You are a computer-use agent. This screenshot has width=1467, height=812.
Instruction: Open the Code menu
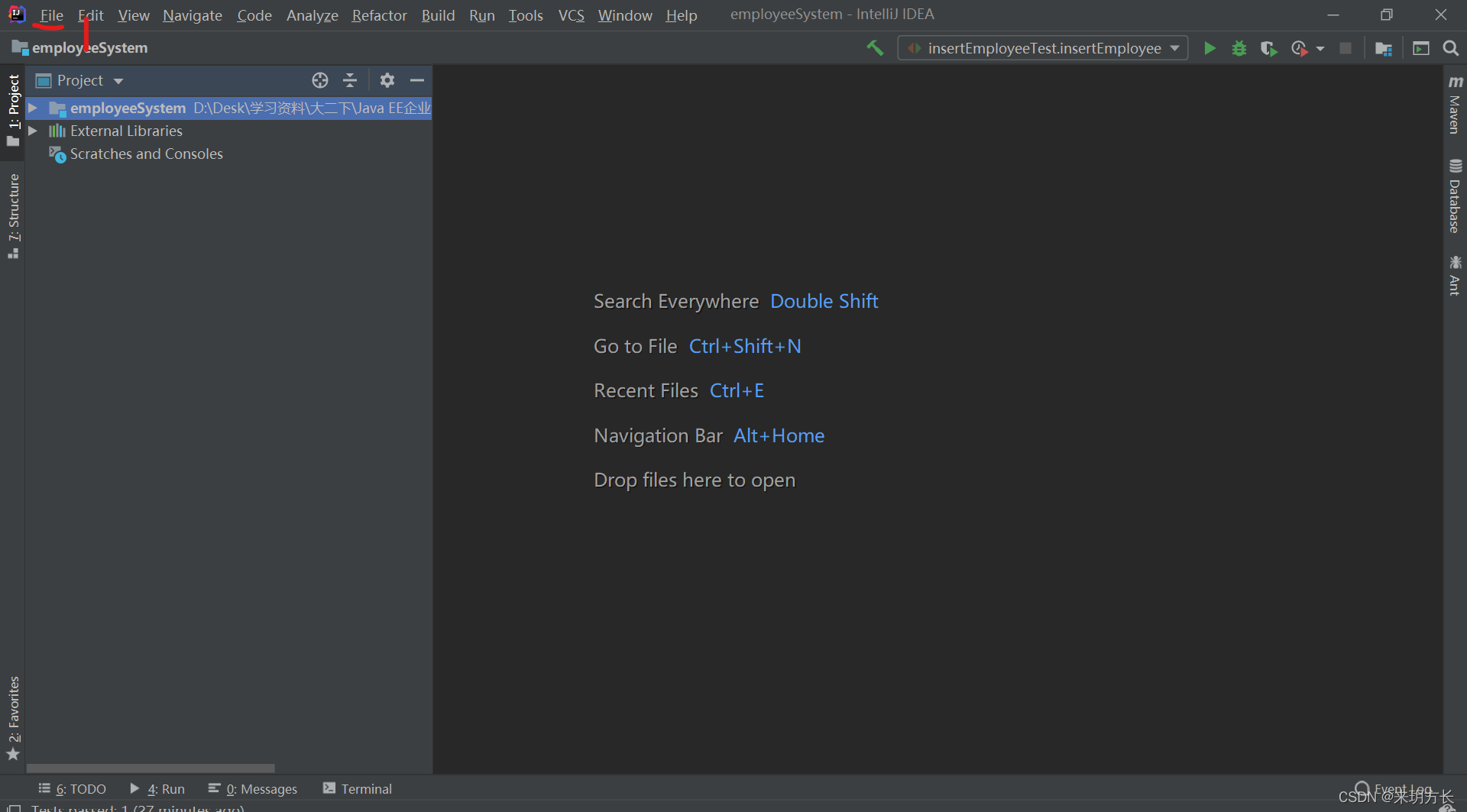pyautogui.click(x=254, y=15)
